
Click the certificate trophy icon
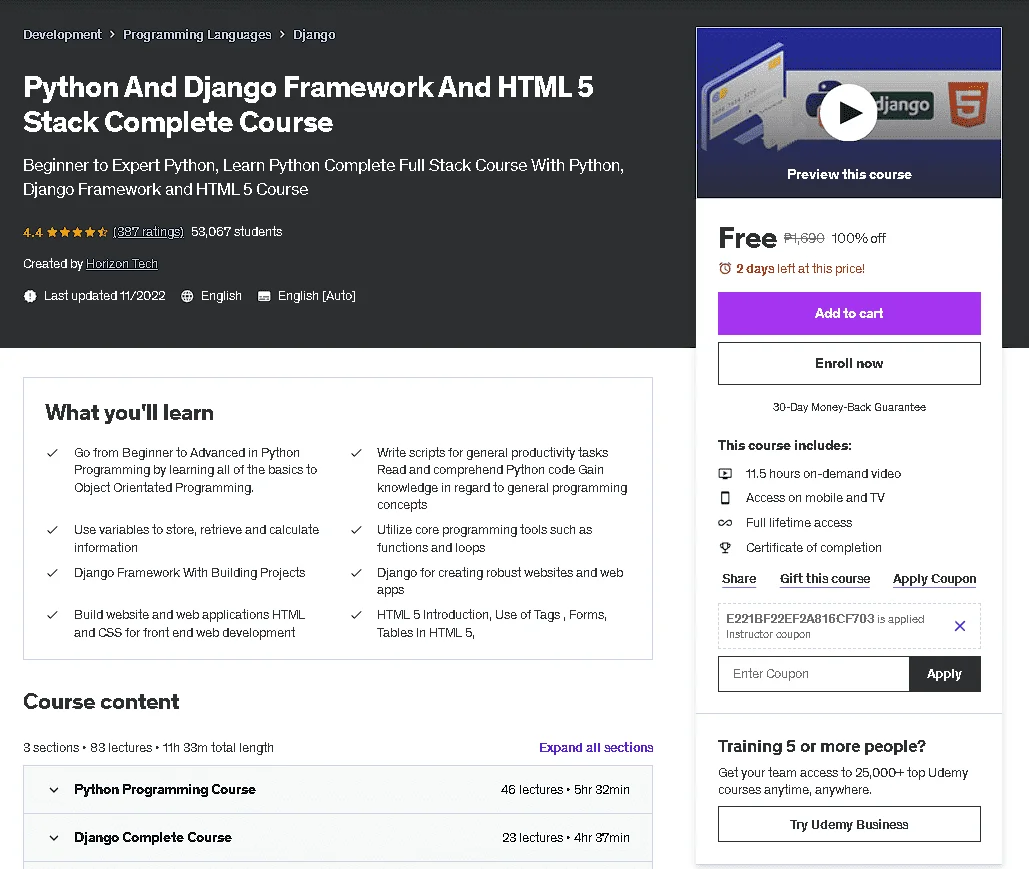tap(725, 547)
